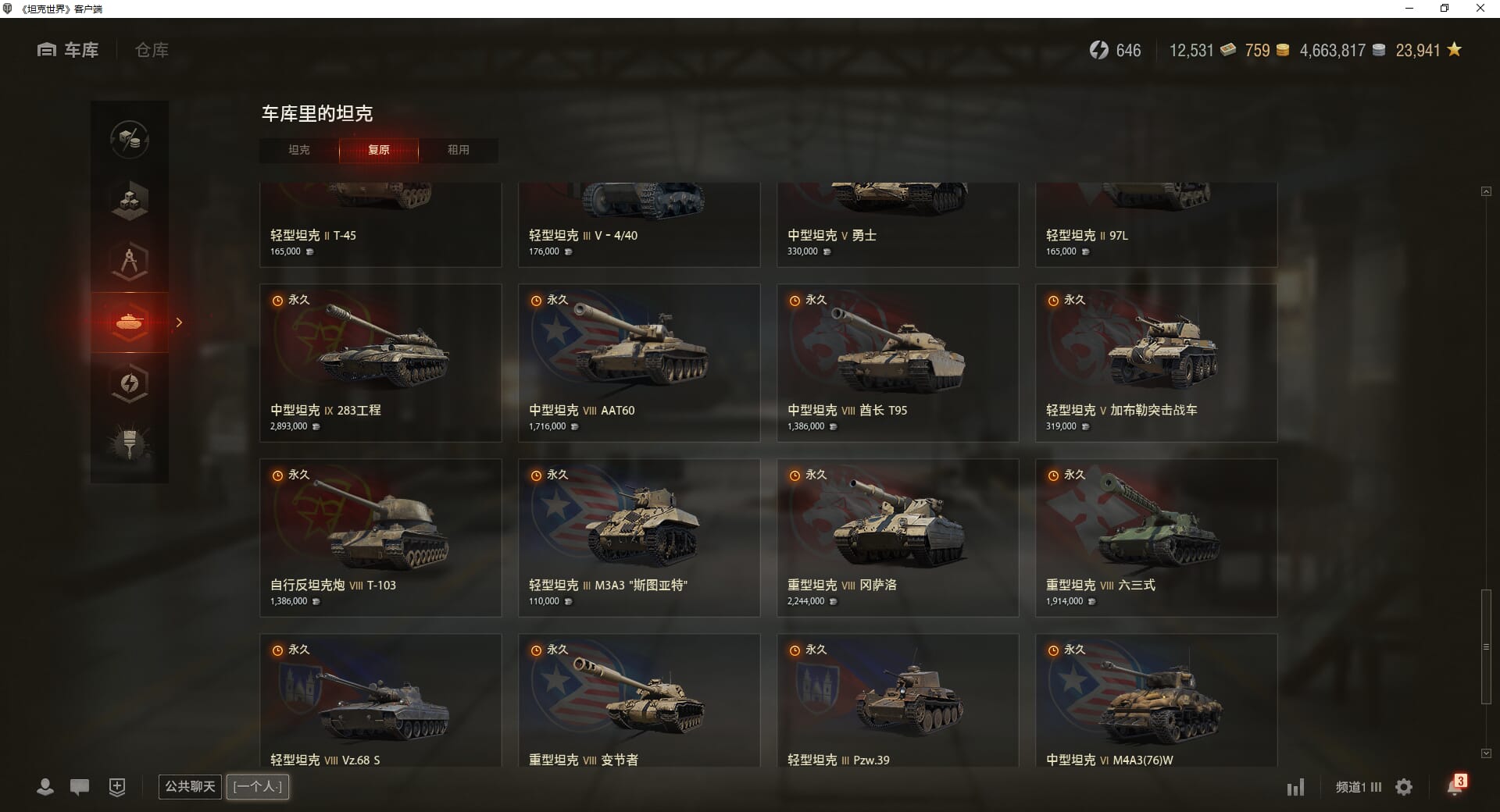Click the scrollbar up arrow
This screenshot has width=1500, height=812.
coord(1486,191)
